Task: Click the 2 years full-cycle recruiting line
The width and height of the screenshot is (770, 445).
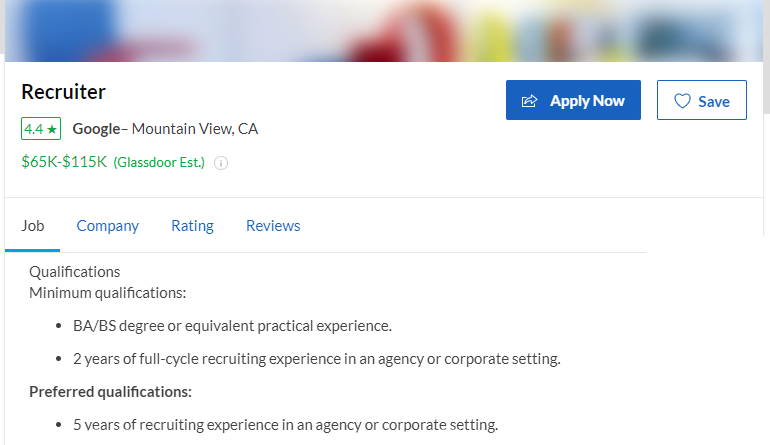Action: (316, 359)
